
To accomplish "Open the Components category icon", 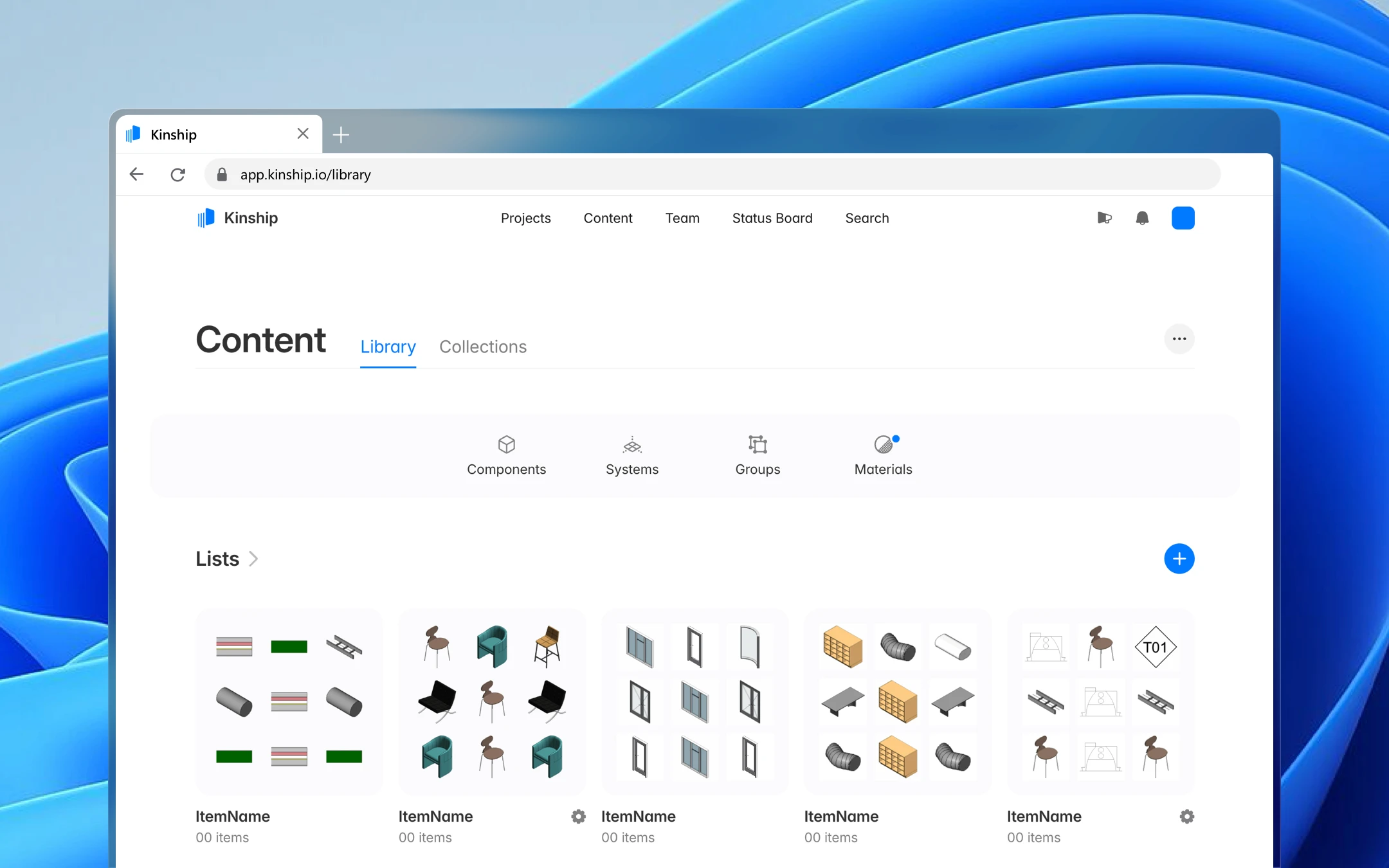I will (x=506, y=444).
